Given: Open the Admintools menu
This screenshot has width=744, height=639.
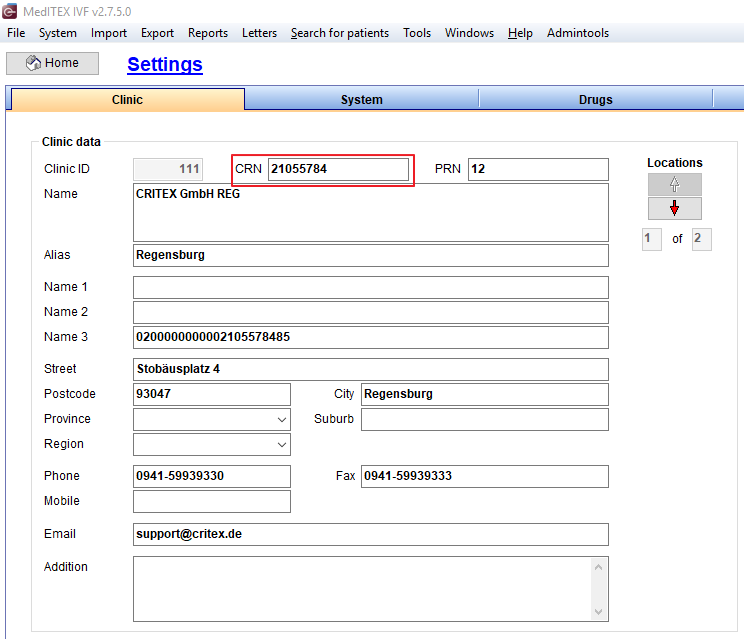Looking at the screenshot, I should [577, 33].
